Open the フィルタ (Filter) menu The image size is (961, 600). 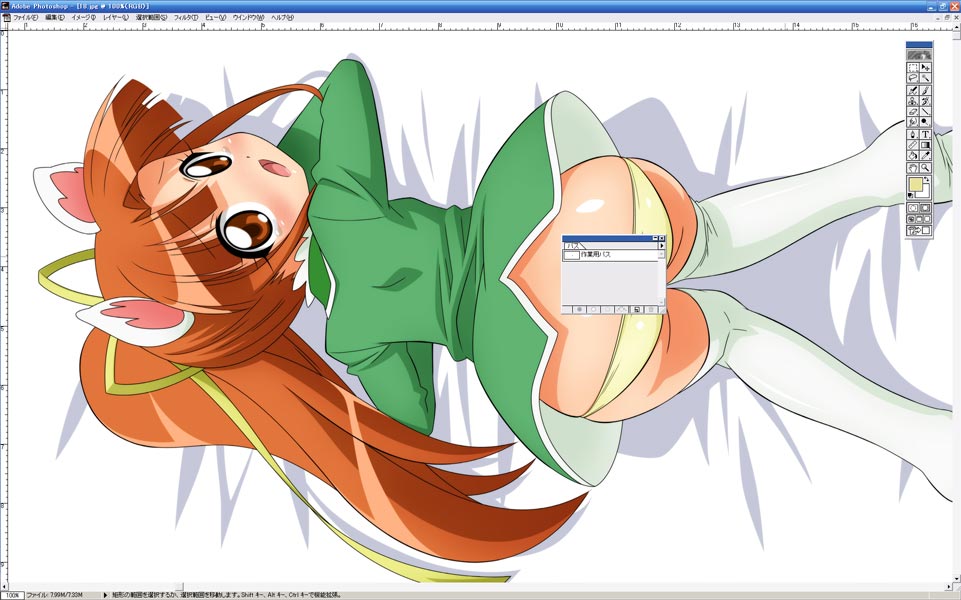coord(186,18)
